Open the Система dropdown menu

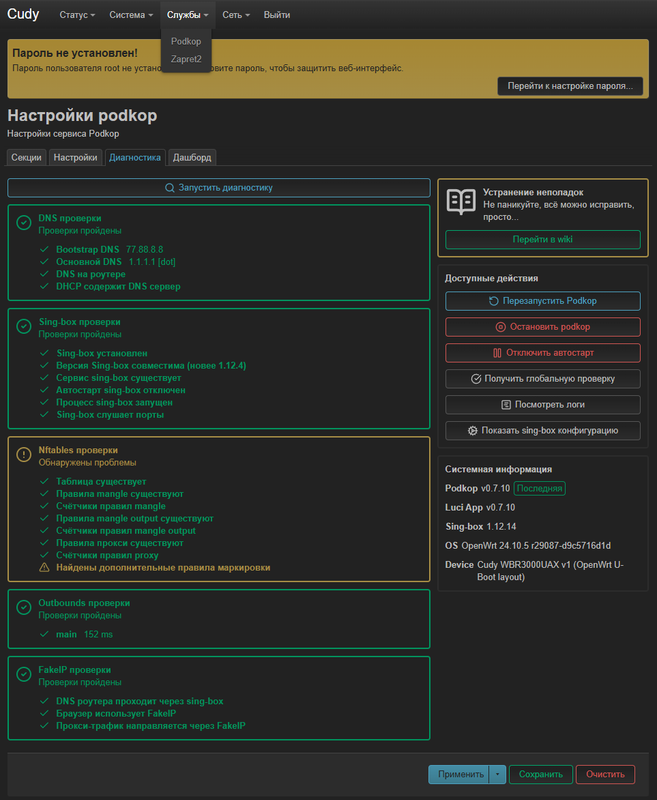131,15
